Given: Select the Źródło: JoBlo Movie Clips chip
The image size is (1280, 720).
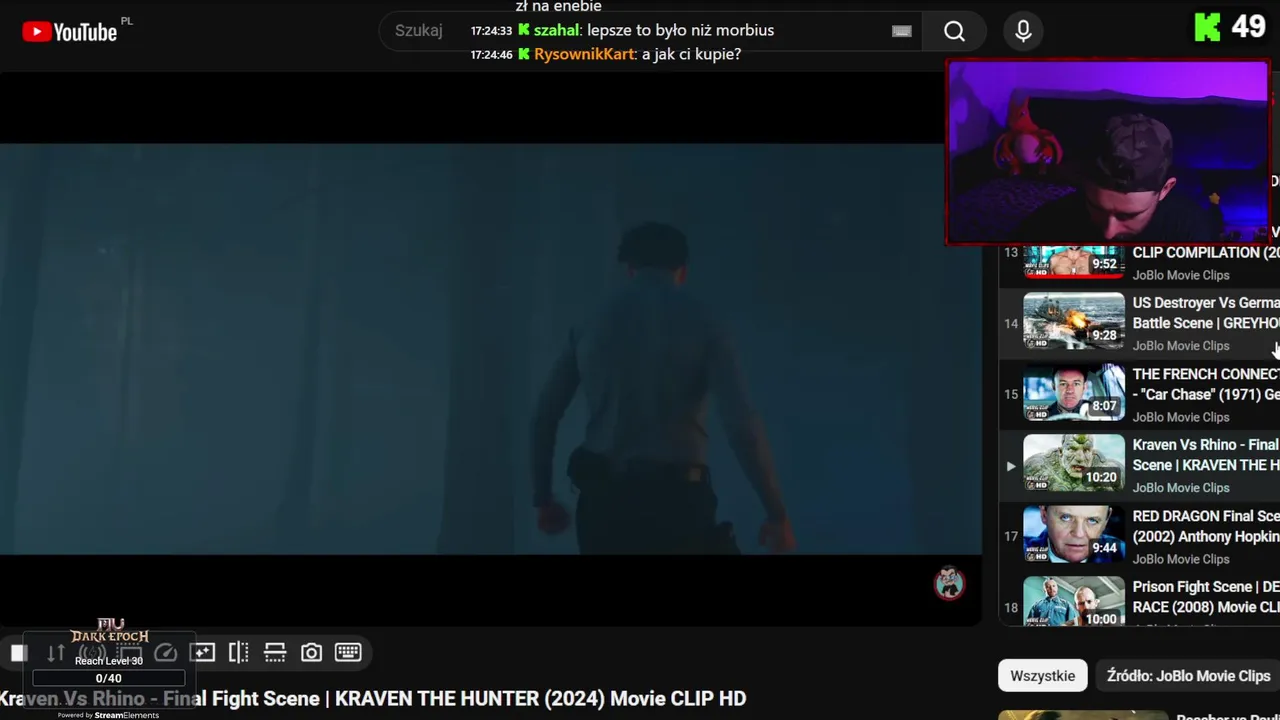Looking at the screenshot, I should tap(1188, 676).
